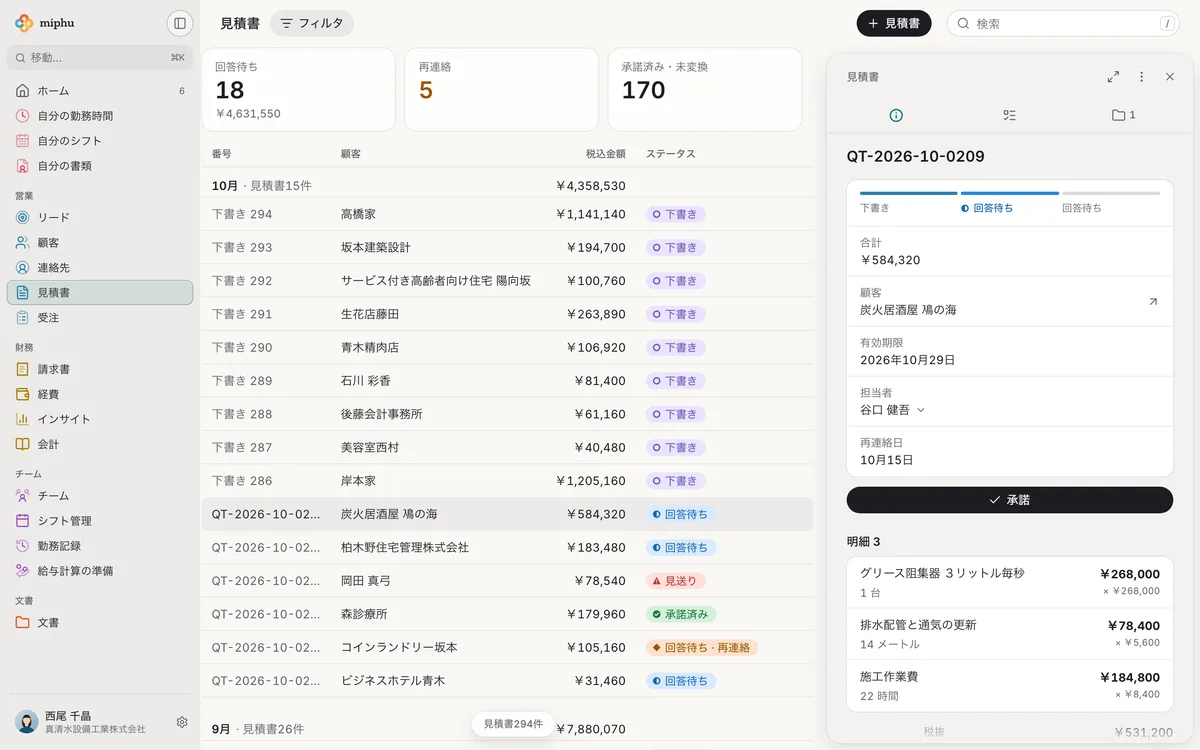Sort by 税込金額 column header
This screenshot has height=750, width=1200.
606,154
